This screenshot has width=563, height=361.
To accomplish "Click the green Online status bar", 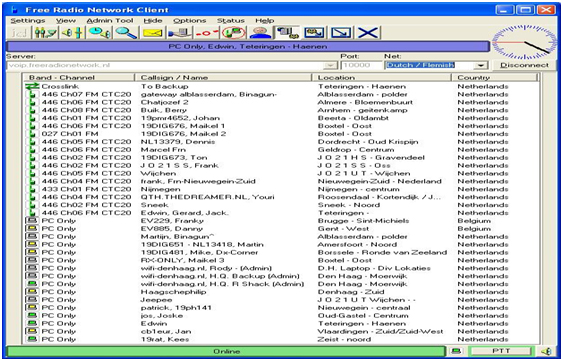I will coord(226,351).
